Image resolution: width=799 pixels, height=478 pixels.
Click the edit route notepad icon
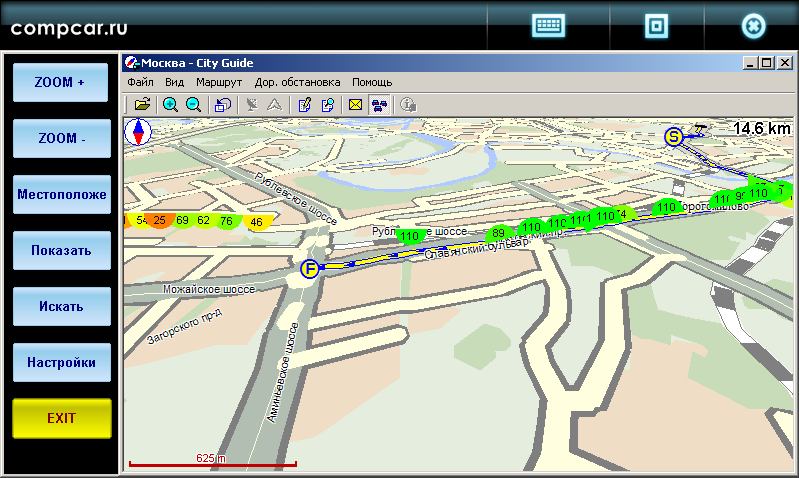[305, 104]
